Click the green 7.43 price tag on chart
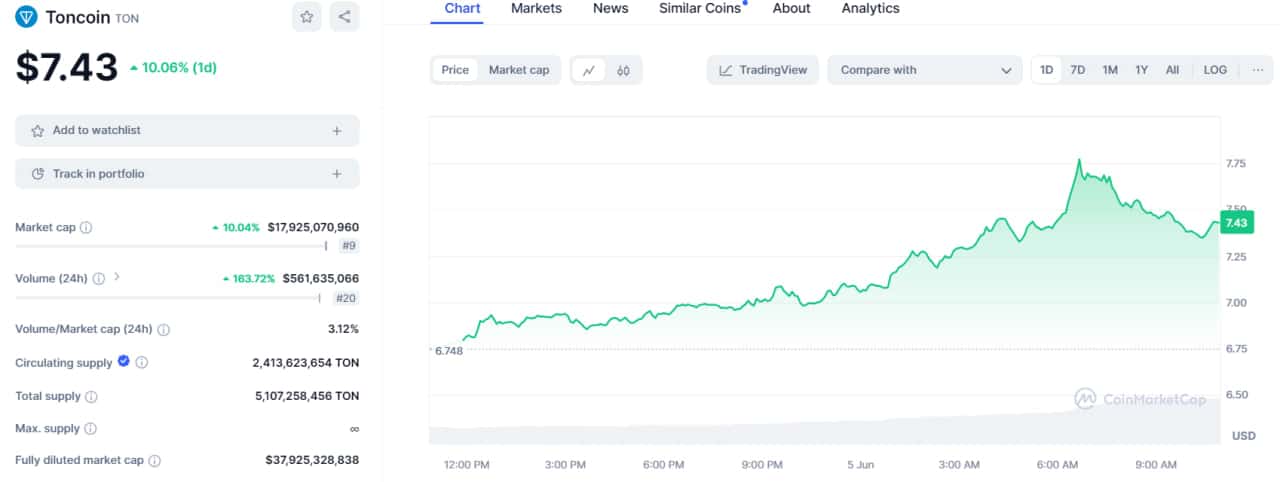This screenshot has height=482, width=1280. click(x=1235, y=223)
